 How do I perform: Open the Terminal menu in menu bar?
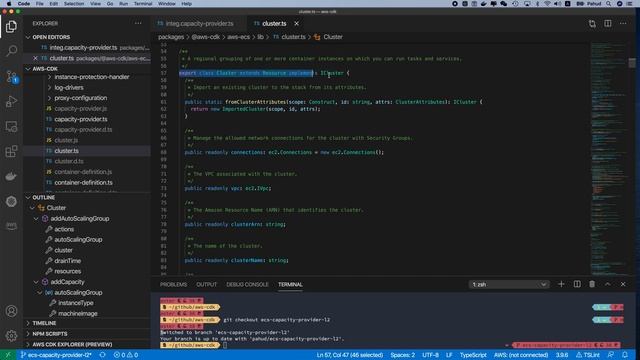pyautogui.click(x=143, y=4)
